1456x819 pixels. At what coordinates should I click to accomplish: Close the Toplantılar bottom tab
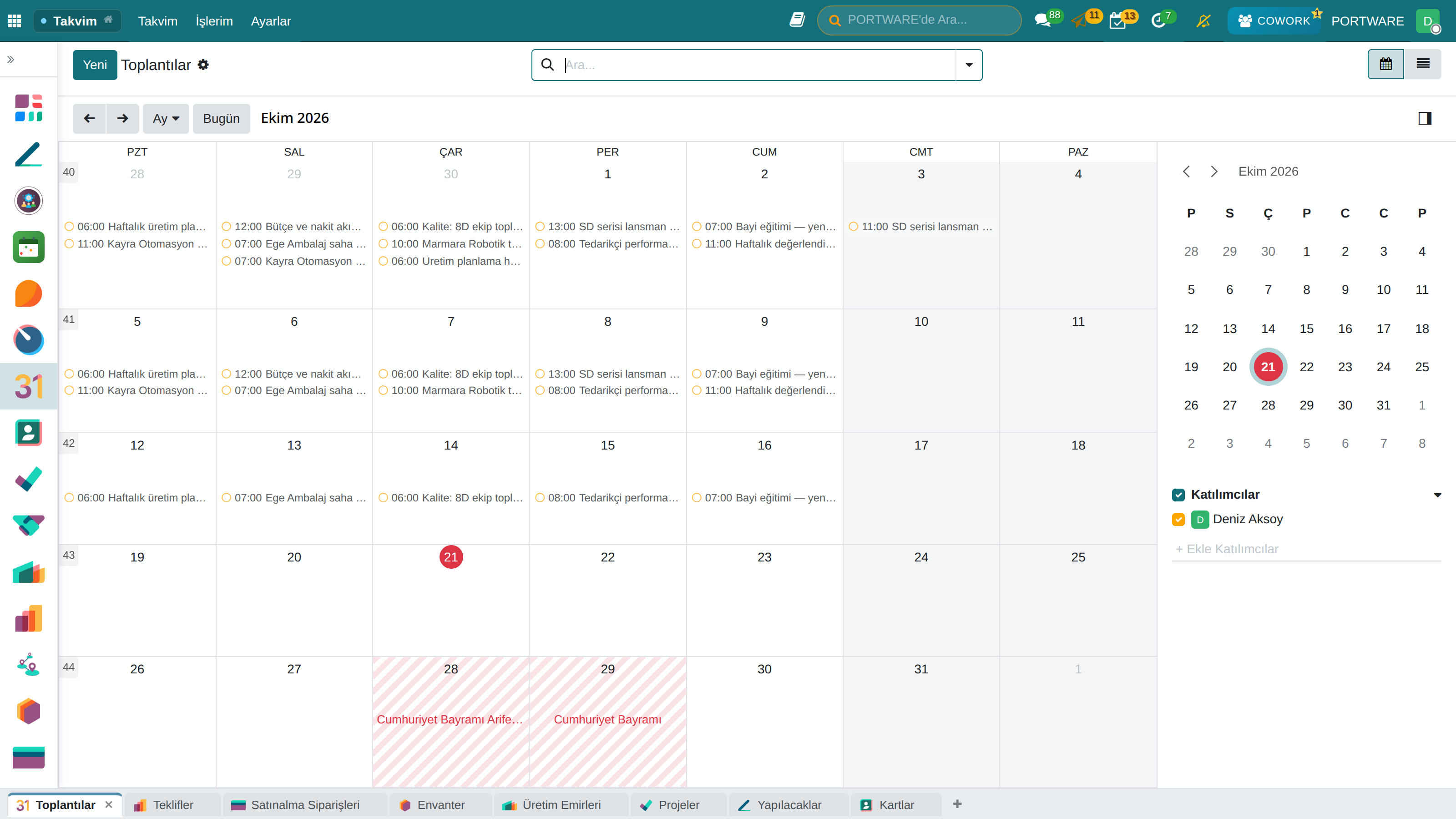pos(109,804)
